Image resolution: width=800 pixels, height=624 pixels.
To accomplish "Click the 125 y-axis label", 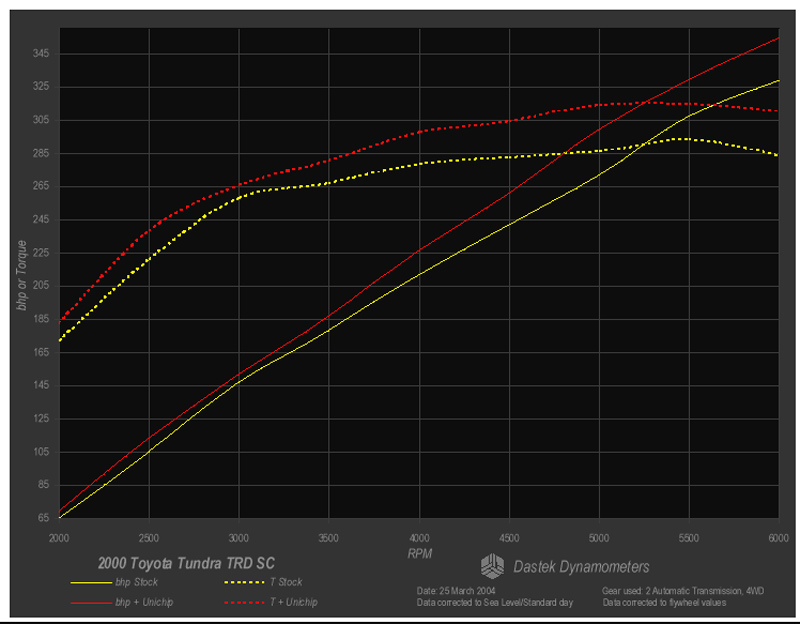I will click(x=41, y=418).
